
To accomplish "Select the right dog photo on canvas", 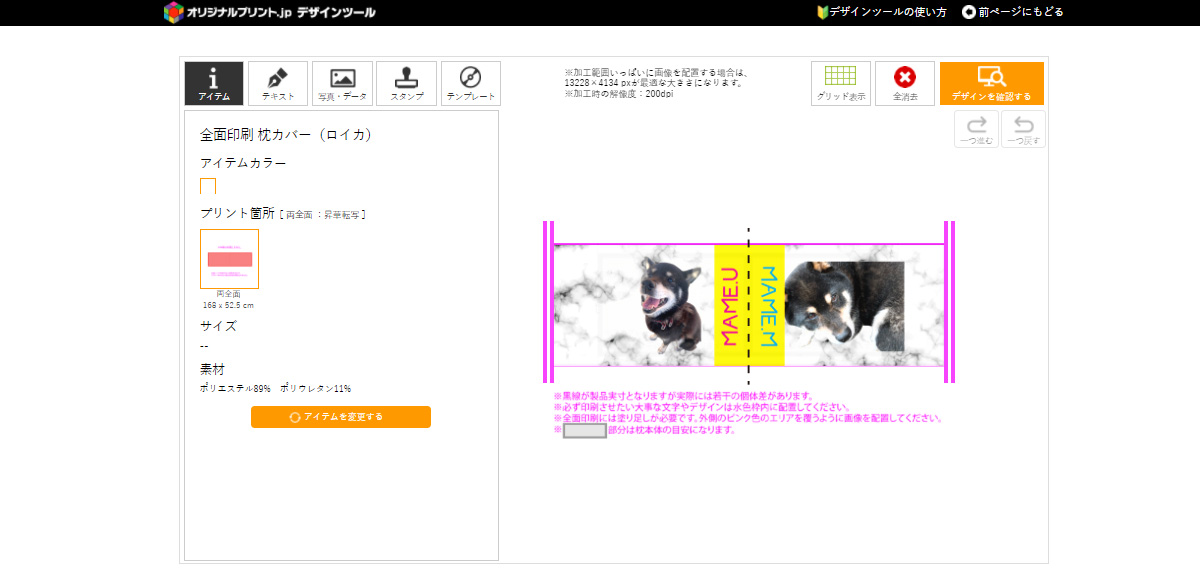I will coord(845,306).
